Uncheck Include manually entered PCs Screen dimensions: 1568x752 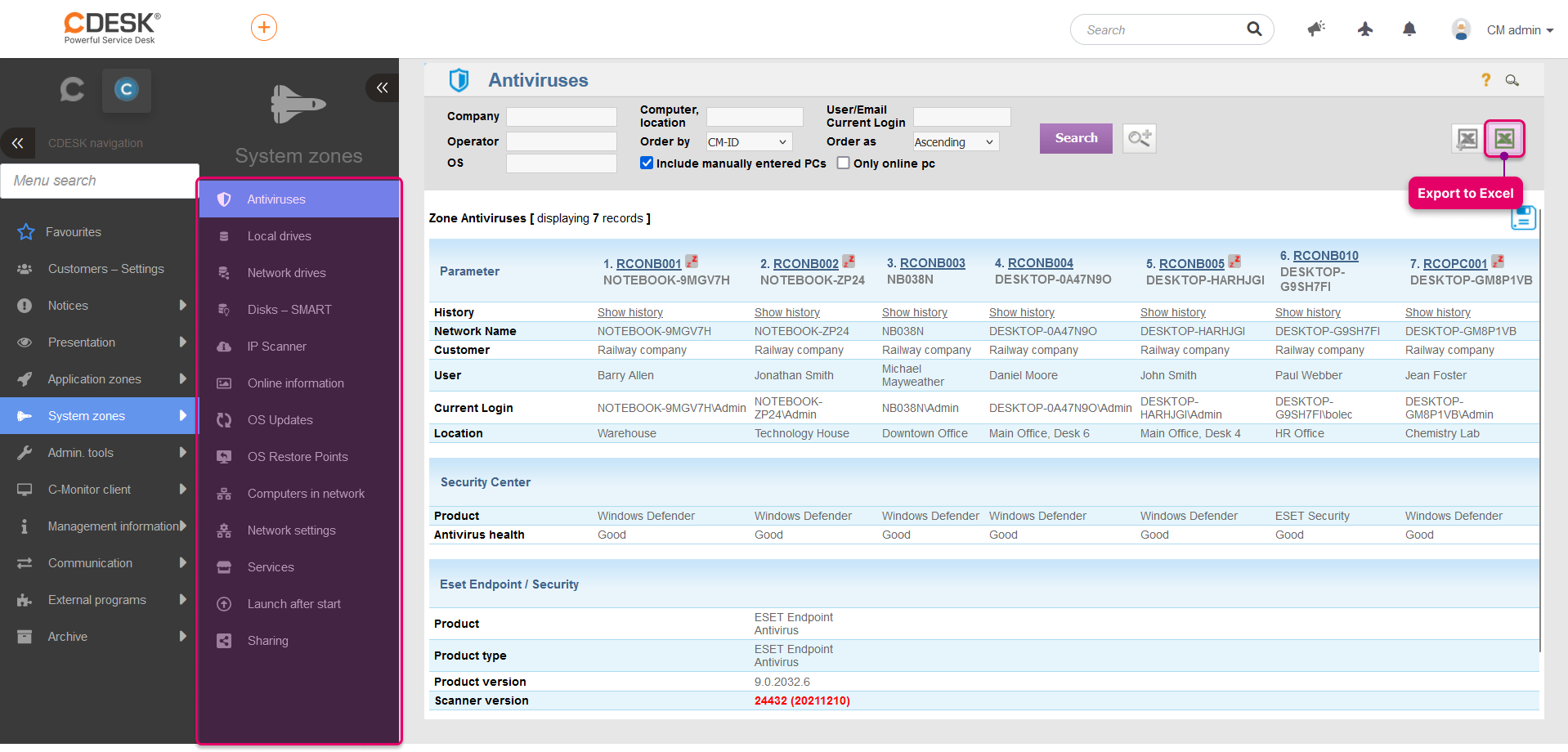click(x=647, y=163)
